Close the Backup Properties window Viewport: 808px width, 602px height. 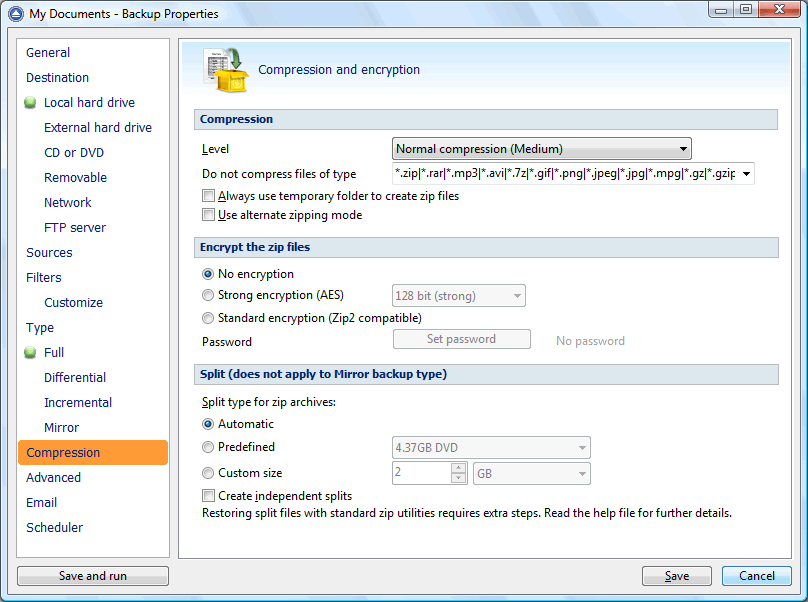click(x=779, y=9)
